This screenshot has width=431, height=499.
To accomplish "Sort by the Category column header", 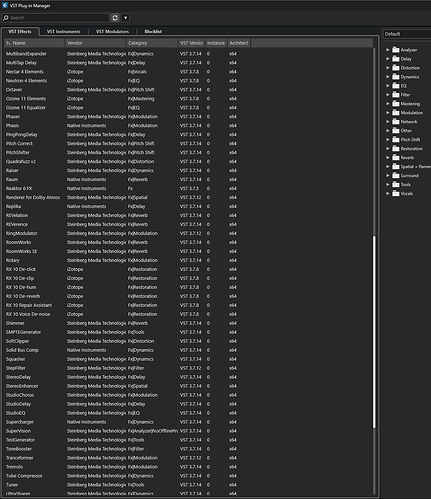I will pyautogui.click(x=152, y=43).
